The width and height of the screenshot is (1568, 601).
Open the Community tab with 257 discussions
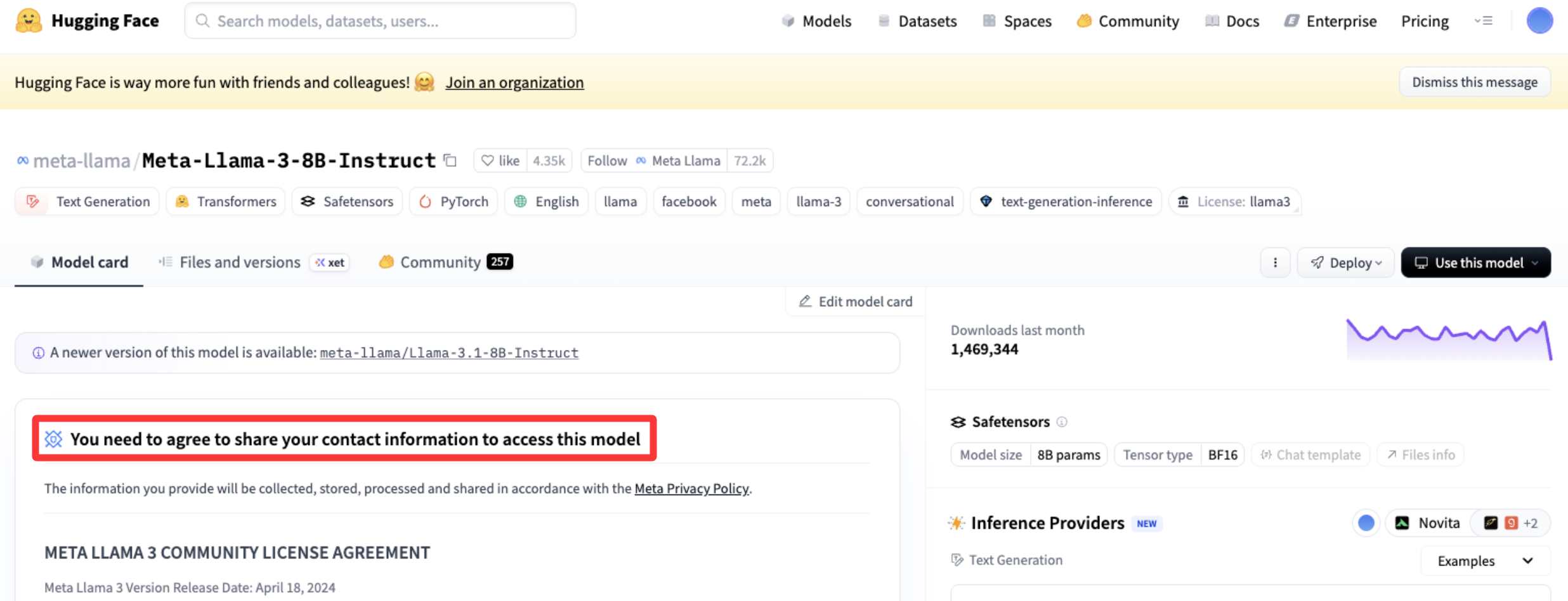point(446,262)
